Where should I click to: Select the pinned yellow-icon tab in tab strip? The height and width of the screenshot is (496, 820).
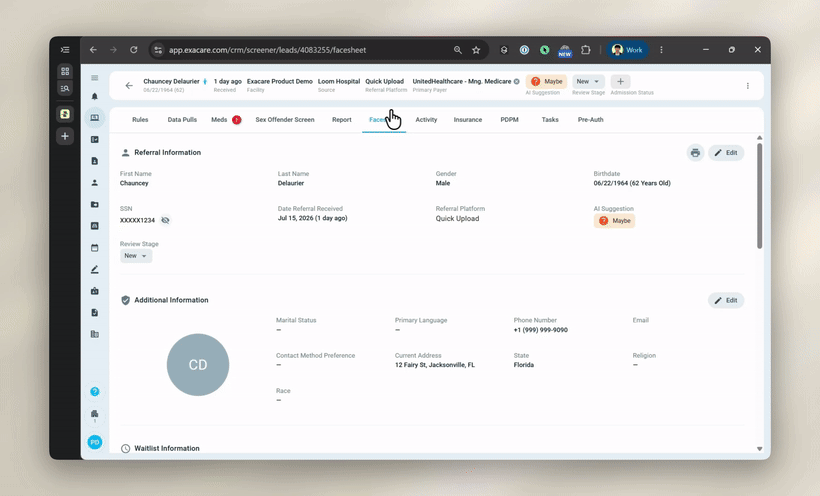(65, 114)
